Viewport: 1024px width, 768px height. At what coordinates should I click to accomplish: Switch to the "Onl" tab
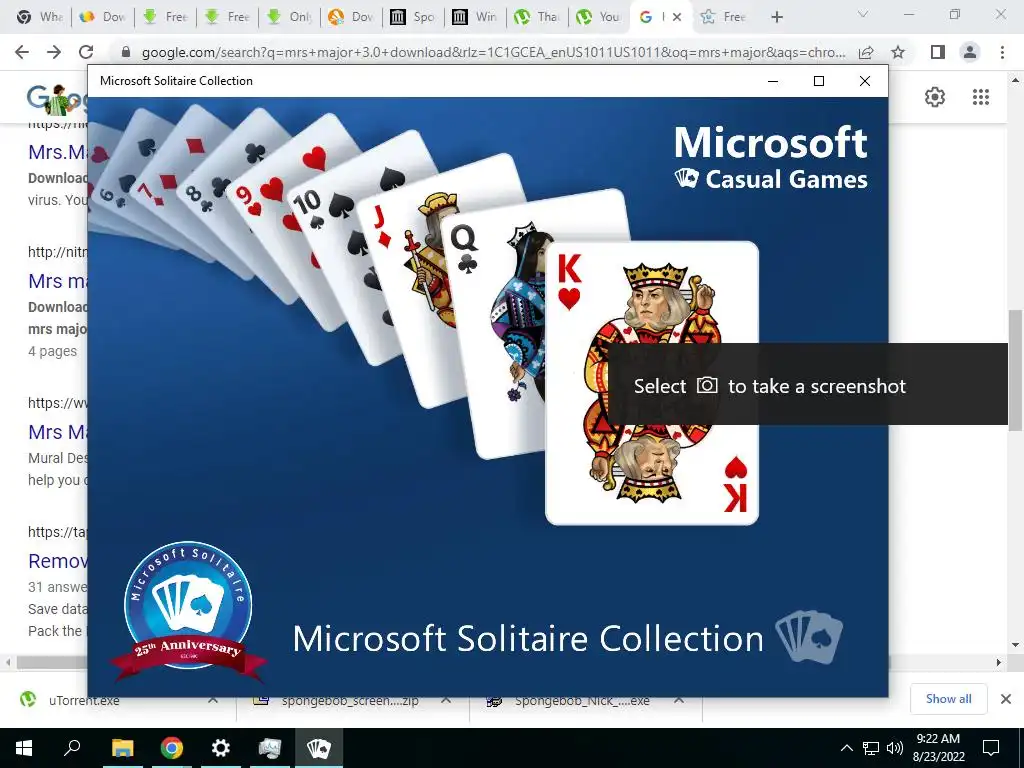(289, 17)
